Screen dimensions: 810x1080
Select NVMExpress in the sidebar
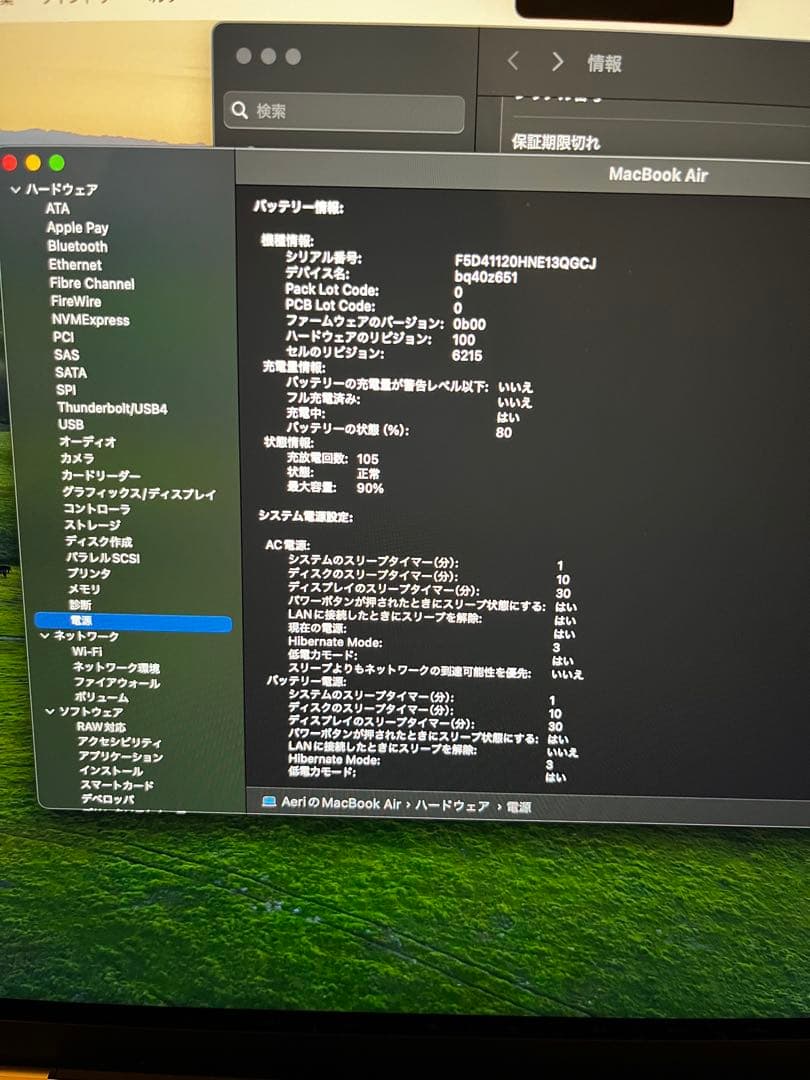pyautogui.click(x=90, y=320)
